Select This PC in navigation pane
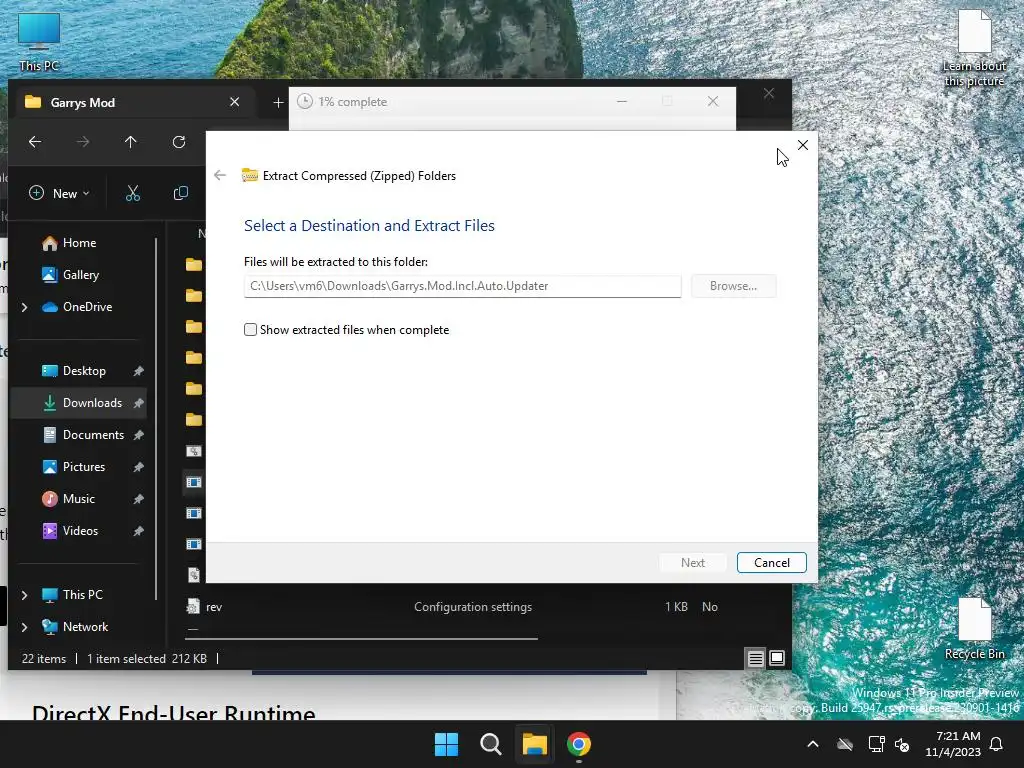The image size is (1024, 768). click(x=82, y=595)
